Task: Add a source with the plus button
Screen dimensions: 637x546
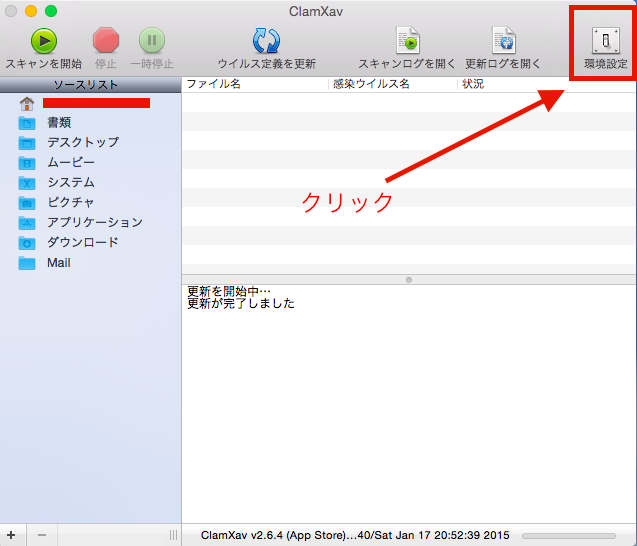Action: click(x=11, y=535)
